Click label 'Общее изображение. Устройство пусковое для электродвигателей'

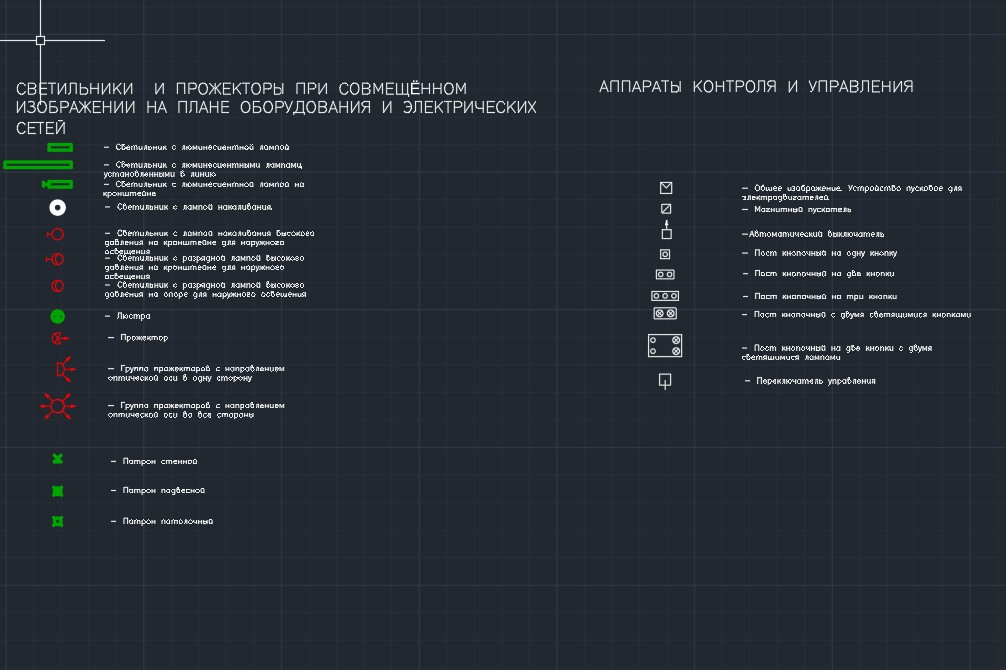pyautogui.click(x=852, y=193)
